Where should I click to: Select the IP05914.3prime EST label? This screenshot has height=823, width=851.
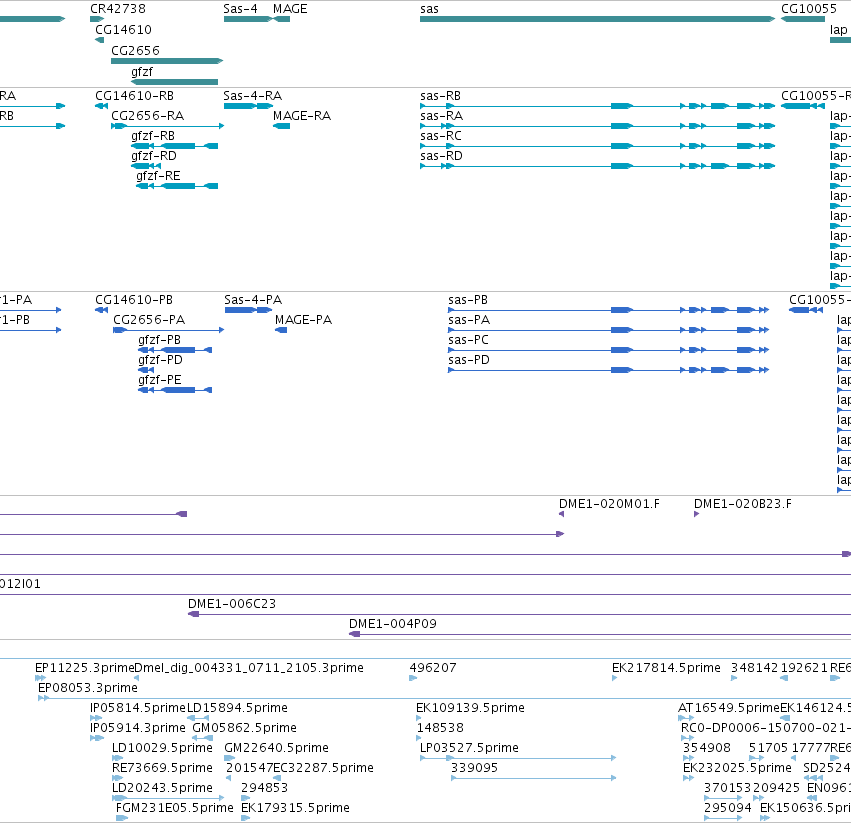(x=138, y=728)
